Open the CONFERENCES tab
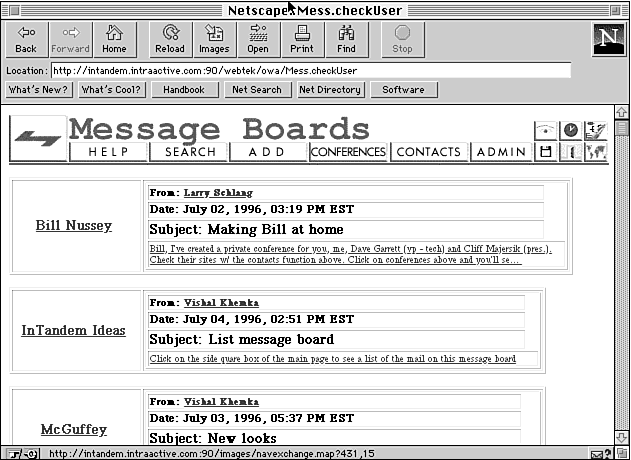The image size is (631, 460). (348, 152)
